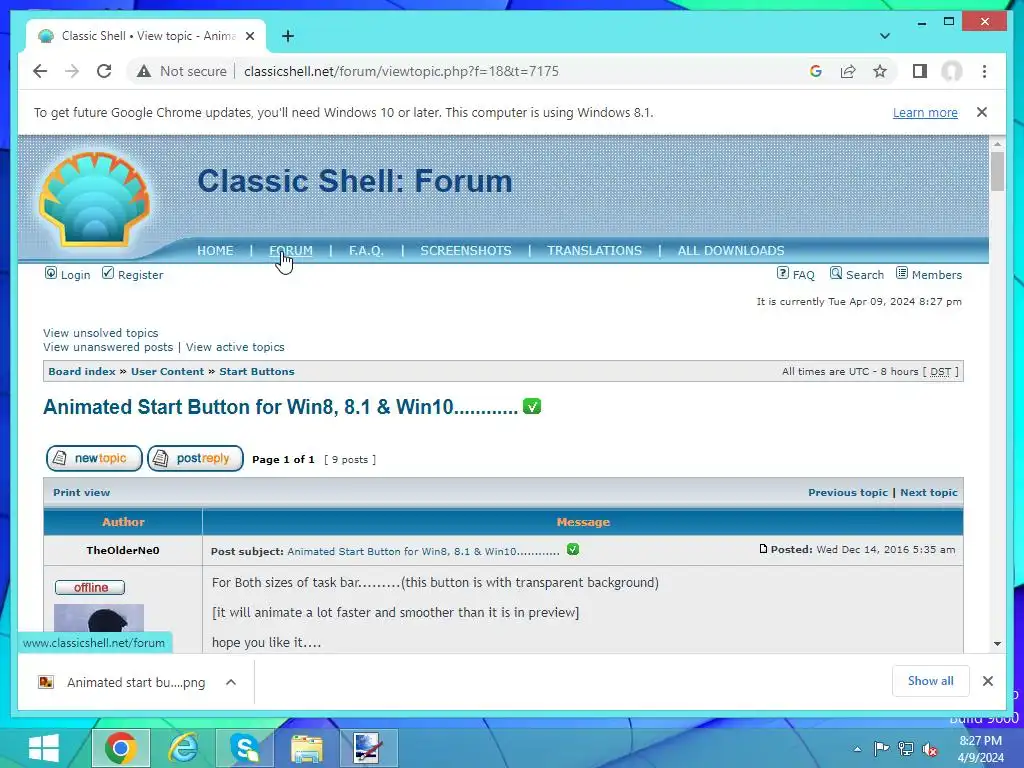
Task: Open a new tab with the plus button
Action: 288,36
